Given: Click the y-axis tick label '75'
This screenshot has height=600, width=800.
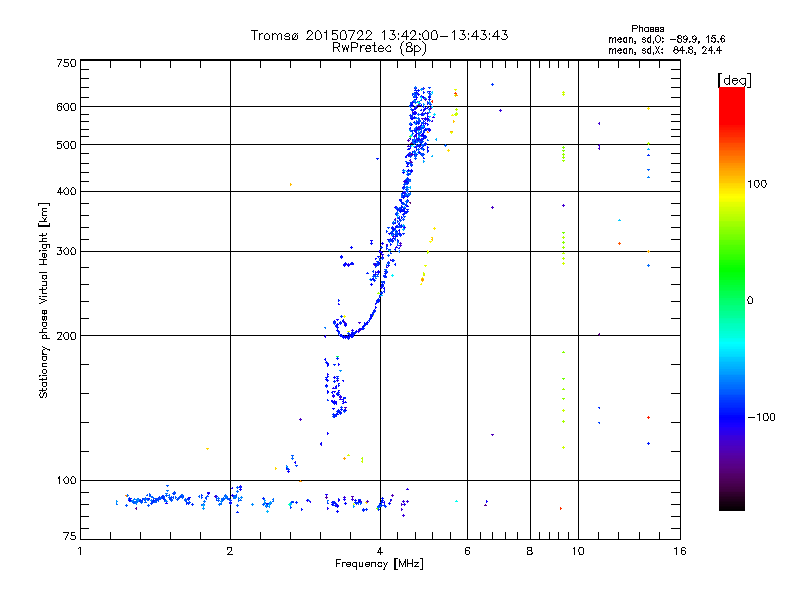Looking at the screenshot, I should (x=70, y=536).
